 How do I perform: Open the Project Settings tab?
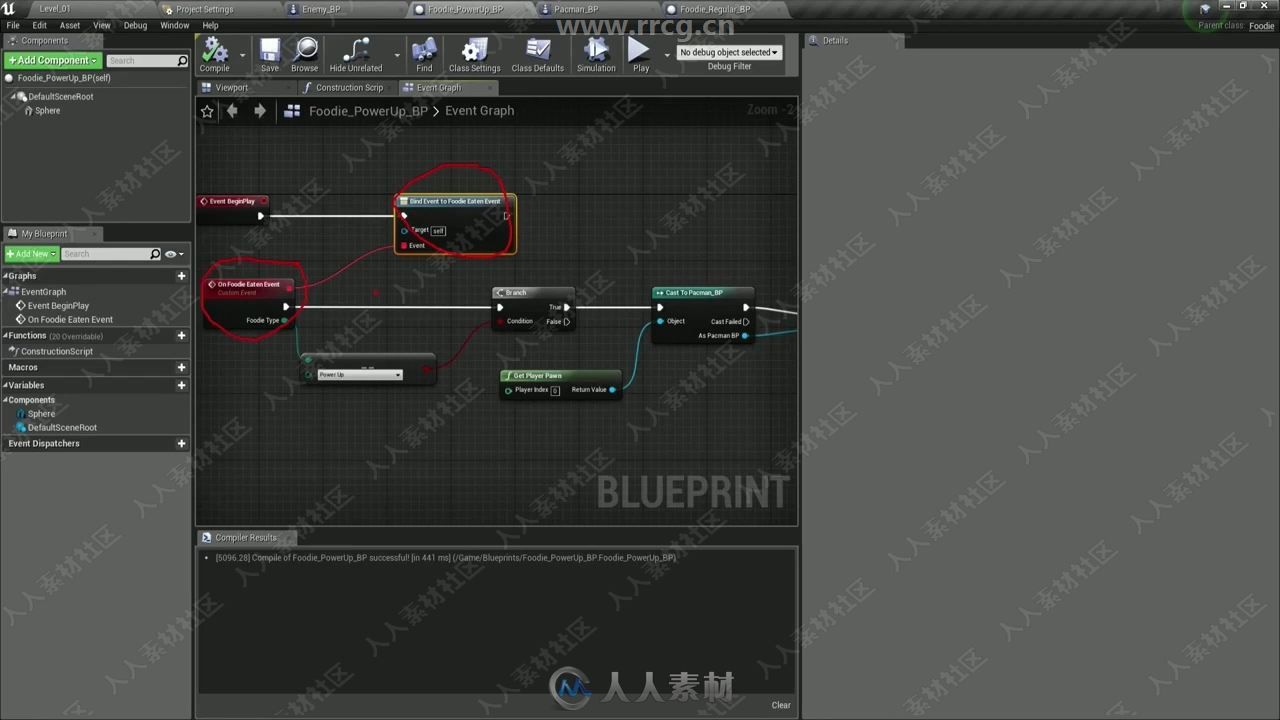[204, 9]
